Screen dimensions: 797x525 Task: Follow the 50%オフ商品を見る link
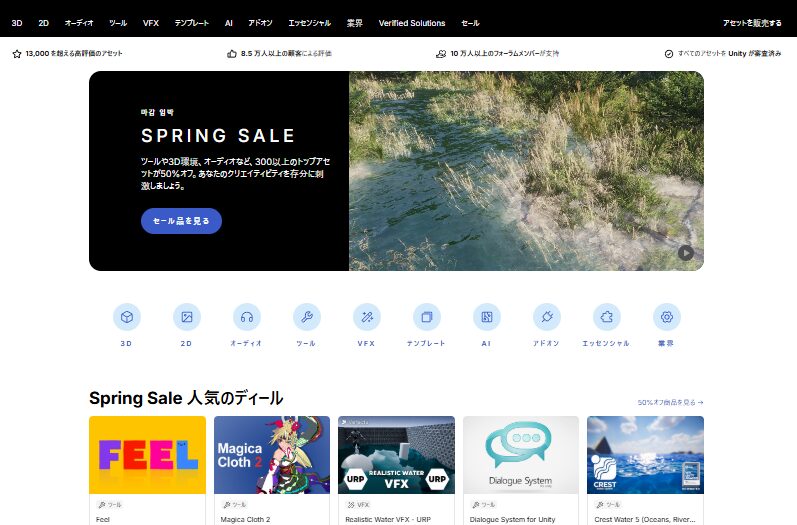670,402
